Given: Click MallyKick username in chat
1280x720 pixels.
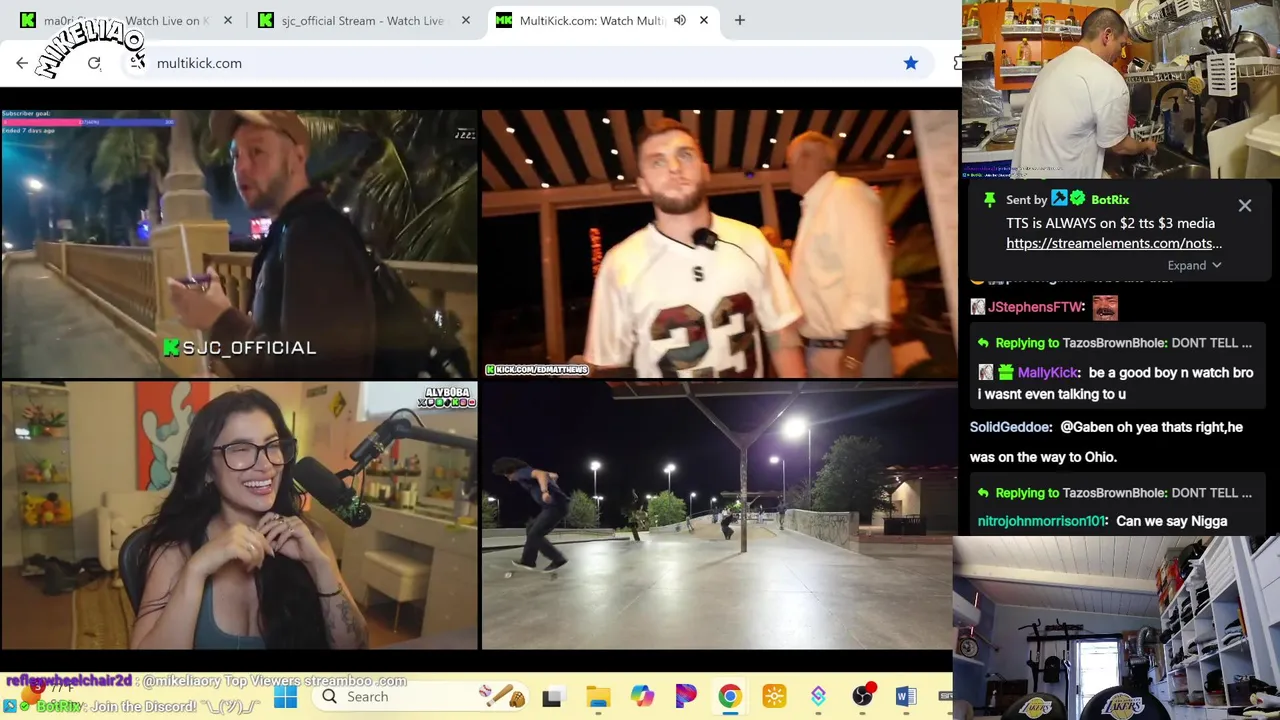Looking at the screenshot, I should click(x=1048, y=372).
